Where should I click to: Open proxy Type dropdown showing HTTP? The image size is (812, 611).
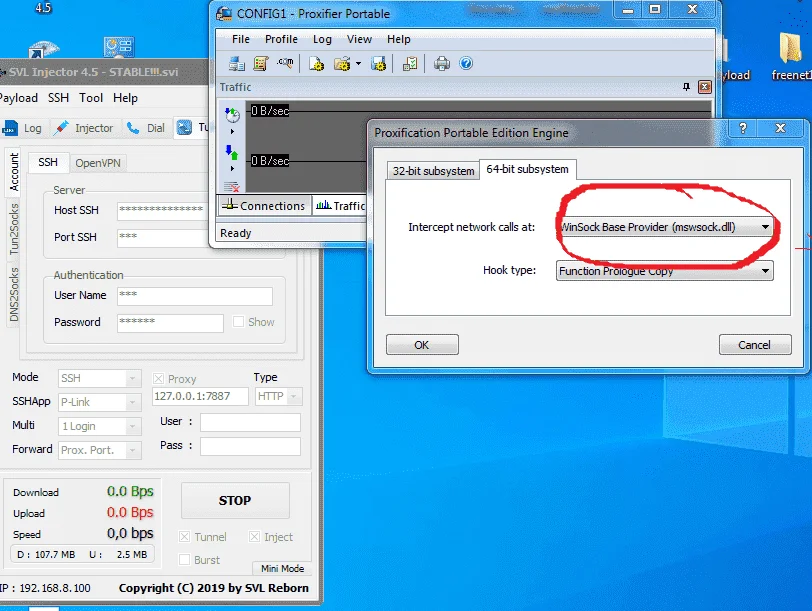[x=279, y=397]
